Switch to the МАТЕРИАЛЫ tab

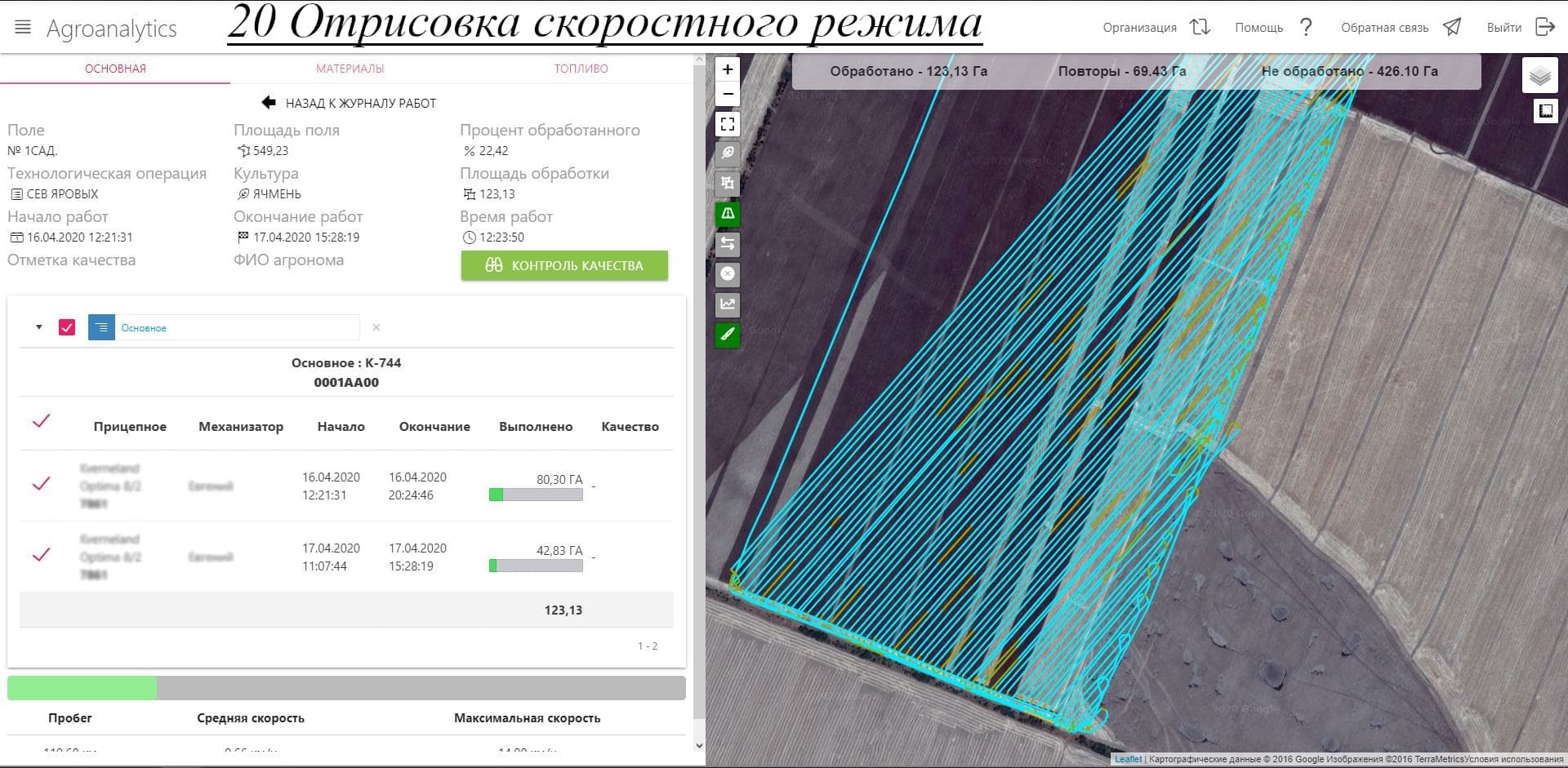tap(350, 69)
